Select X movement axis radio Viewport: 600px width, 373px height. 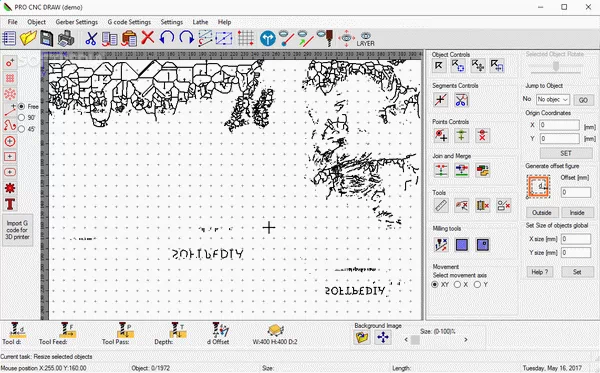(457, 285)
